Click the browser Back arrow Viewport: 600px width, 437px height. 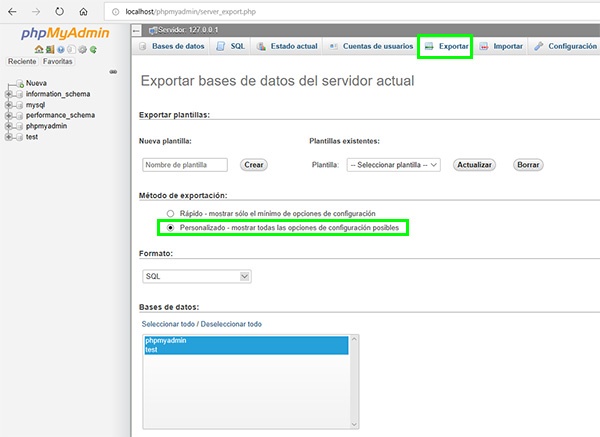[x=12, y=11]
